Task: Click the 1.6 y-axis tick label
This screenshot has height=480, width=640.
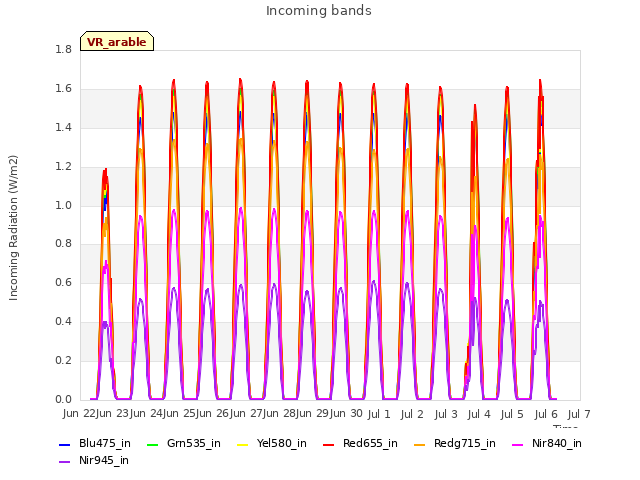Action: click(63, 89)
